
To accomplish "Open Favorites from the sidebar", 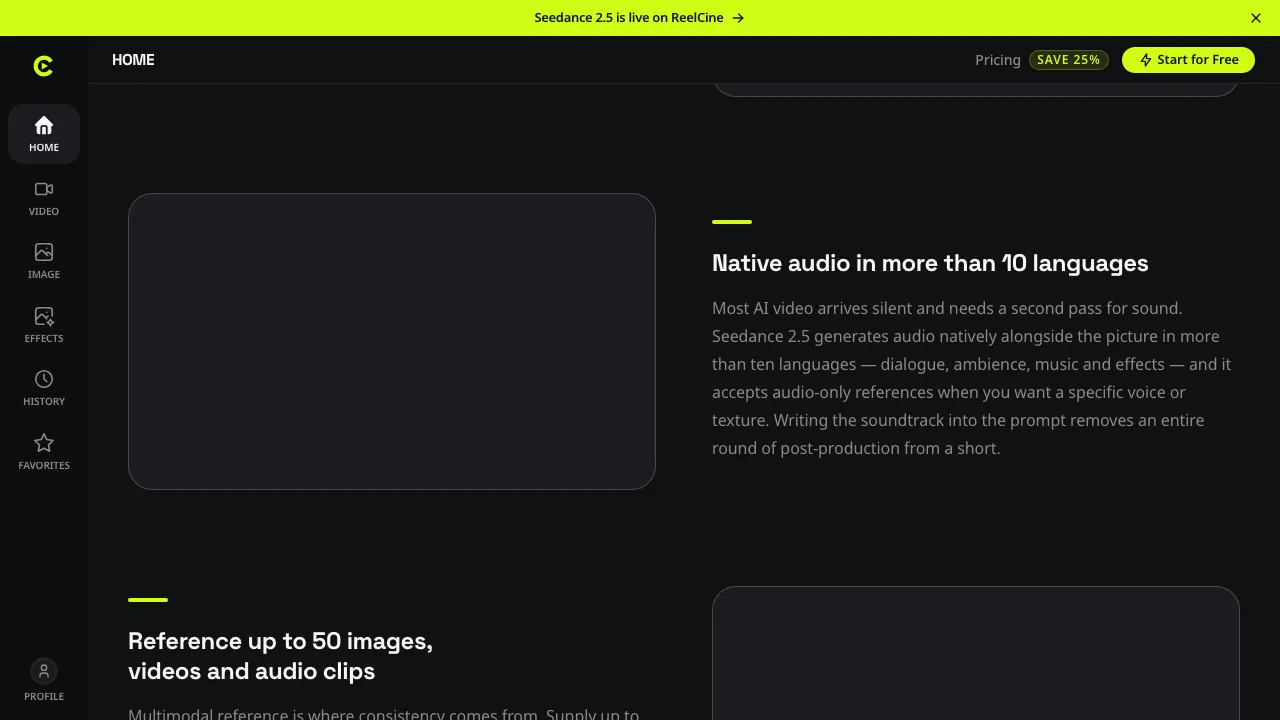I will click(44, 452).
